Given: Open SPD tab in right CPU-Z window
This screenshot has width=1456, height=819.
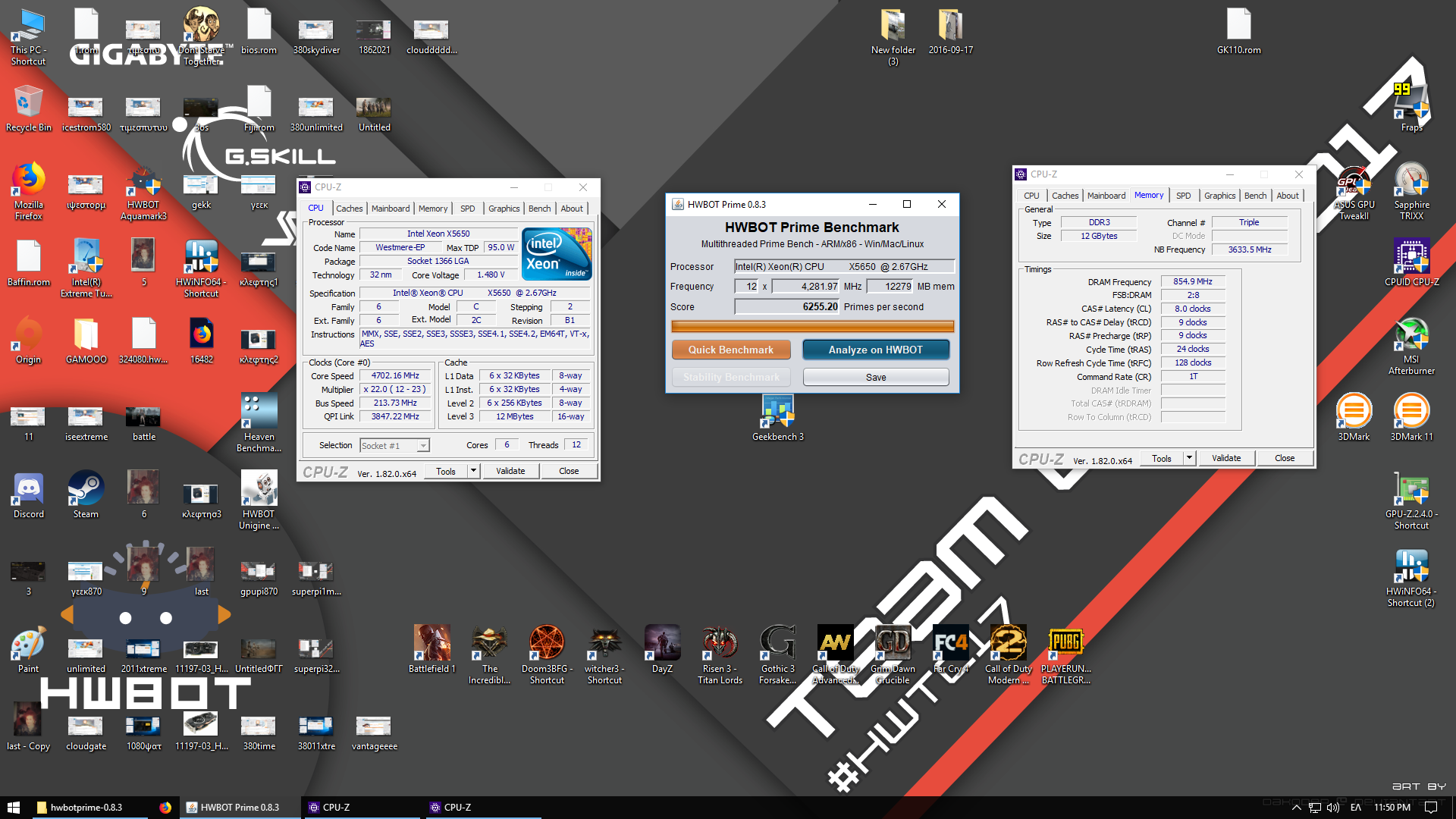Looking at the screenshot, I should [x=1183, y=196].
